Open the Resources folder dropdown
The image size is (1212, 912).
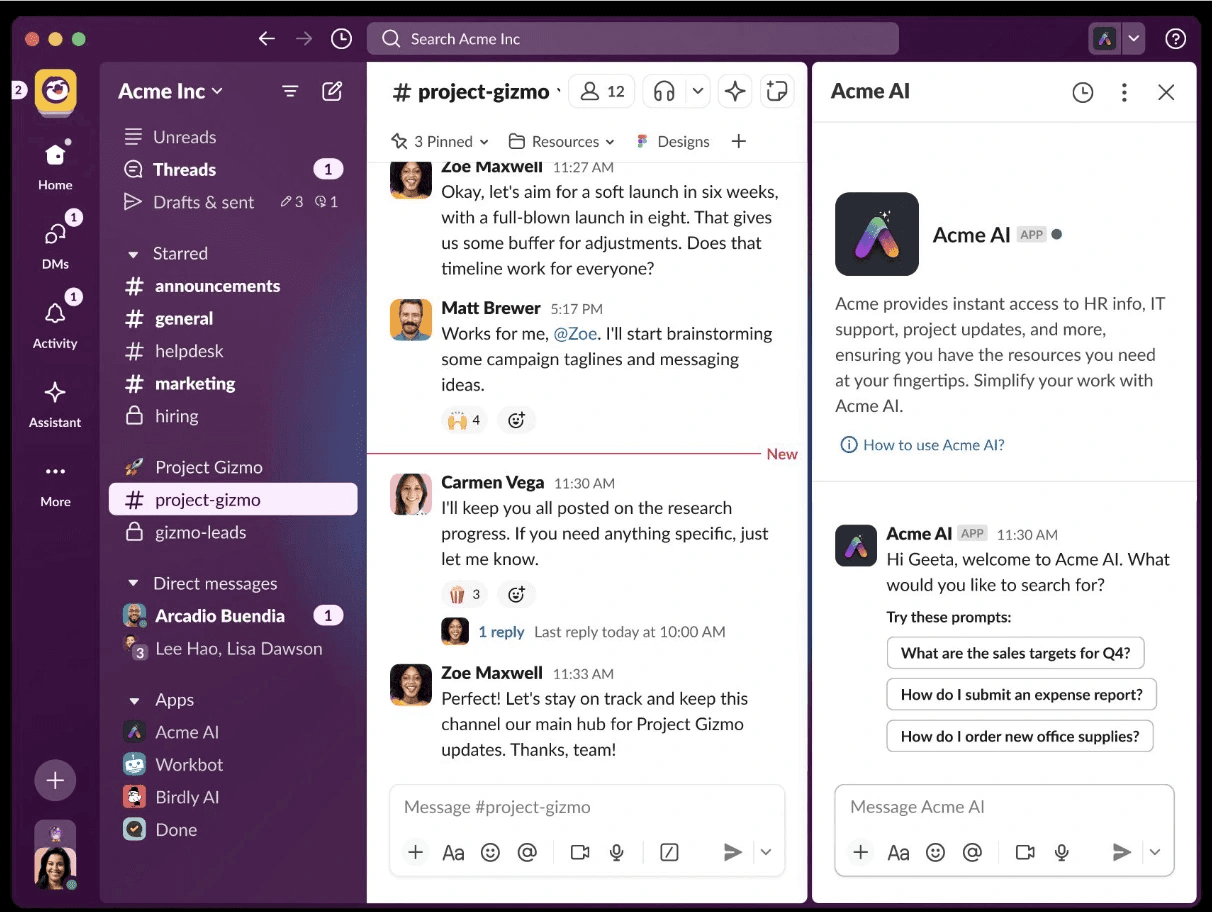tap(562, 141)
